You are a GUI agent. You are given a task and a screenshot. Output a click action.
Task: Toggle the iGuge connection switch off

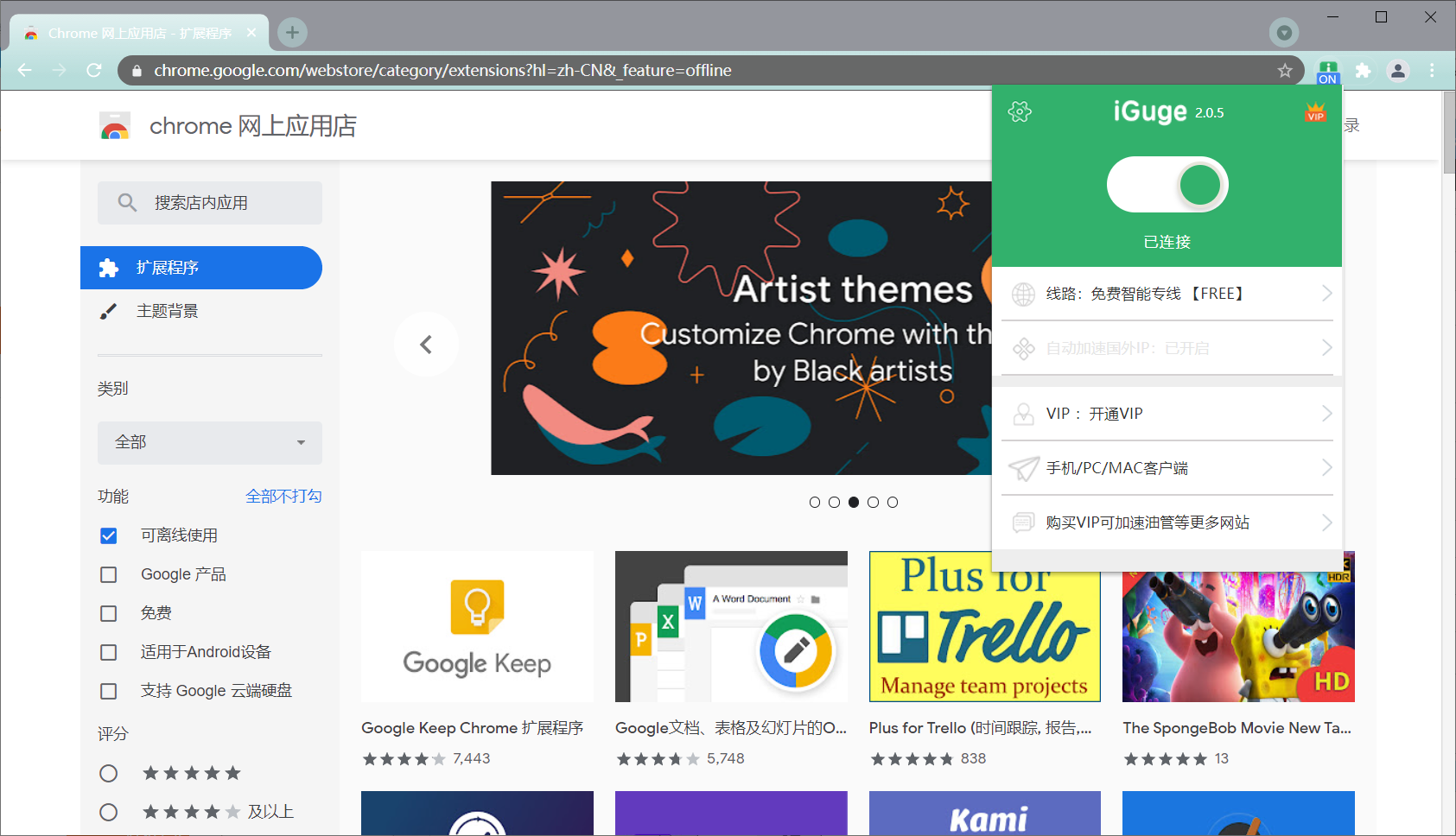(1167, 185)
